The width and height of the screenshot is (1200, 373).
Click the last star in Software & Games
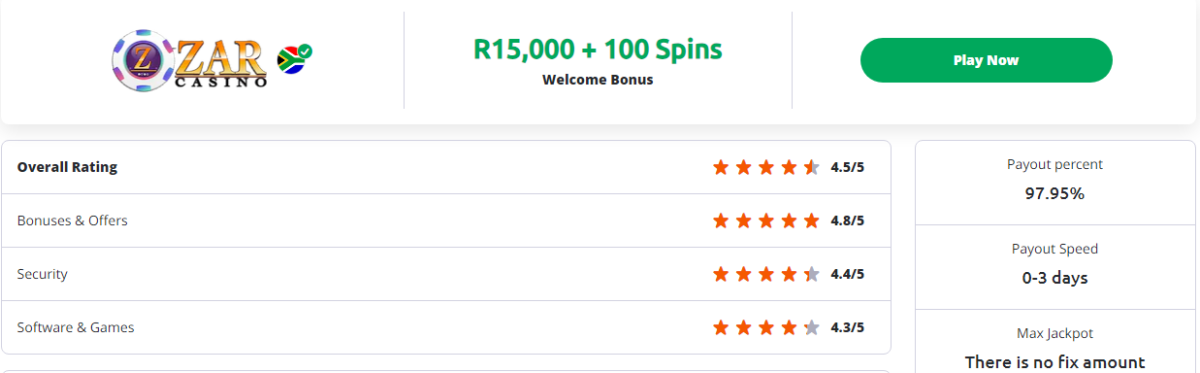[x=812, y=327]
